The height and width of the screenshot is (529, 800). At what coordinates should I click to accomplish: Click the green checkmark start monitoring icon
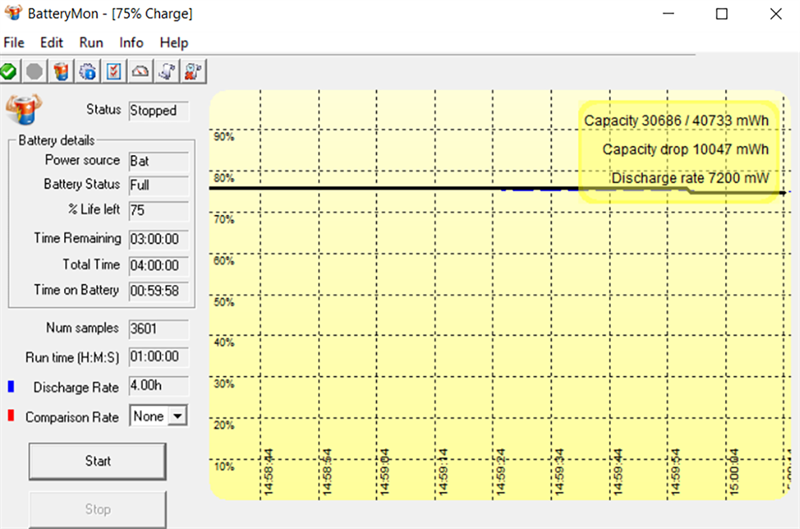coord(9,71)
